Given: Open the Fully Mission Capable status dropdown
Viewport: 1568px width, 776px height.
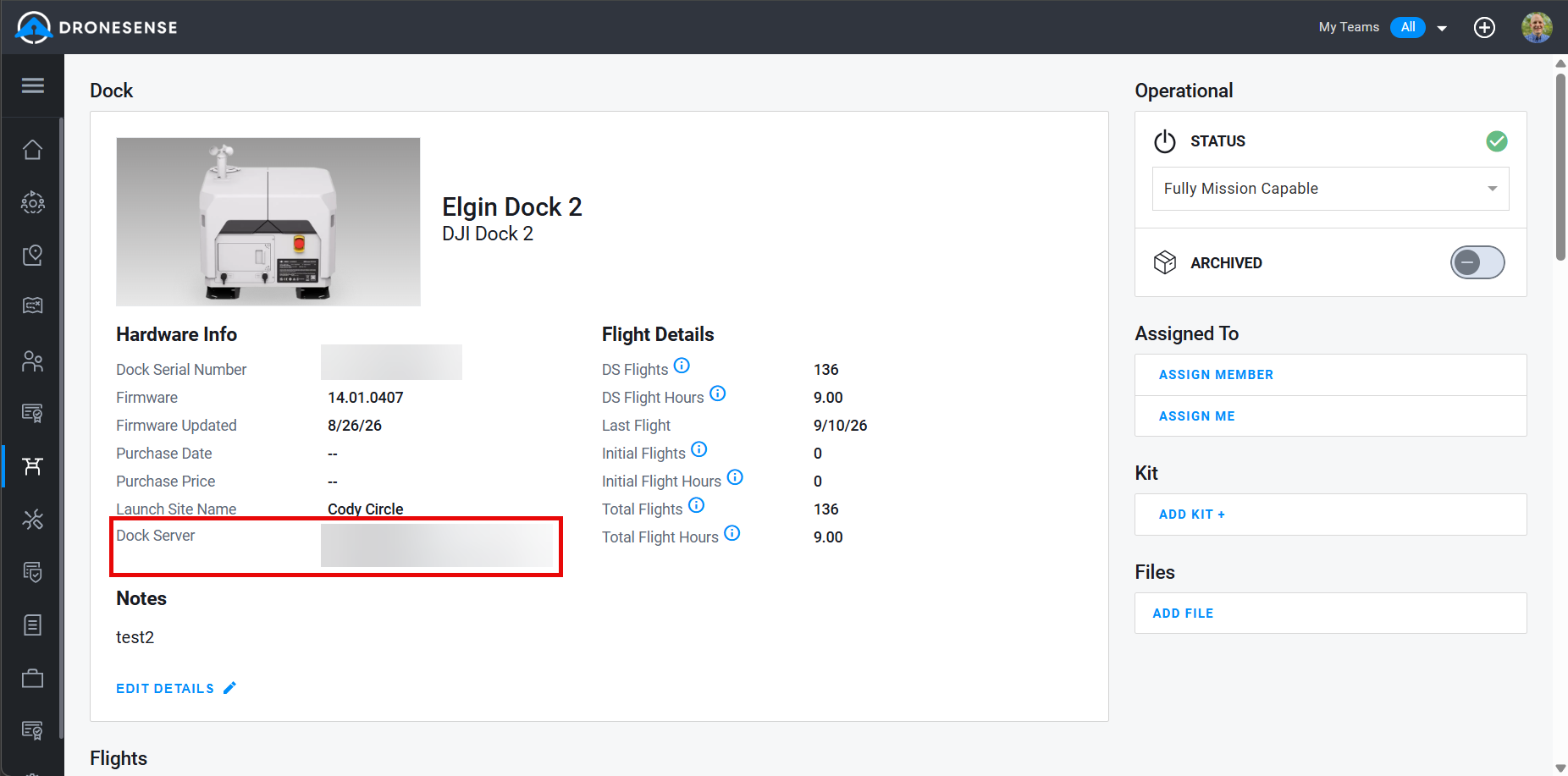Looking at the screenshot, I should click(1330, 189).
